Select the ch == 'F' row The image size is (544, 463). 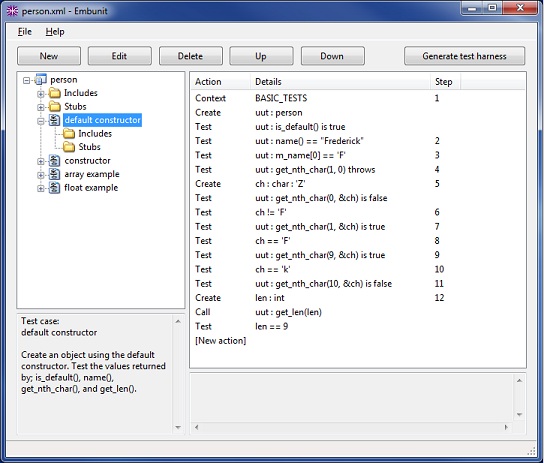[x=357, y=241]
